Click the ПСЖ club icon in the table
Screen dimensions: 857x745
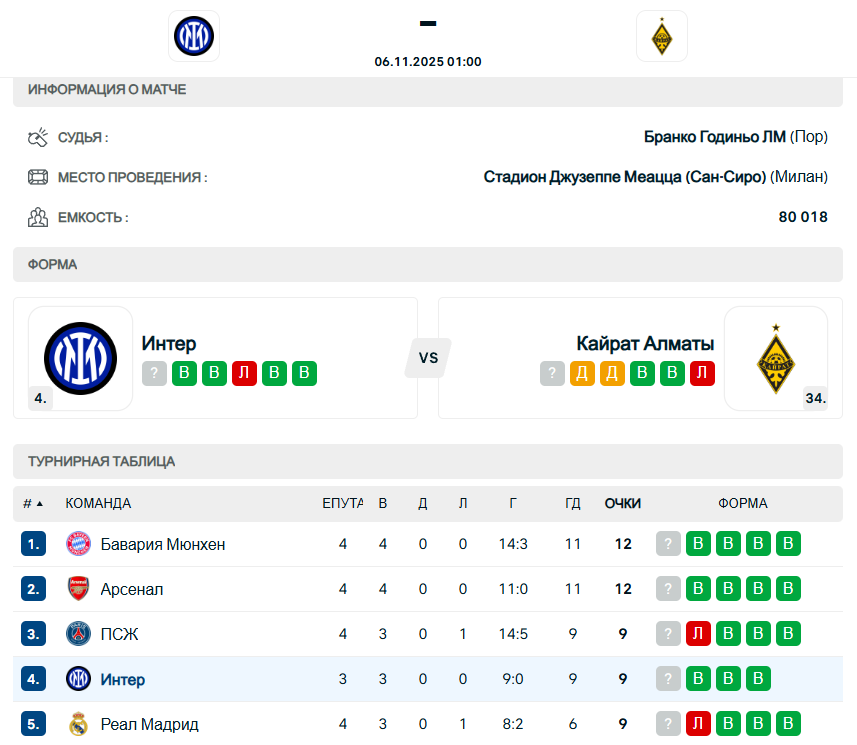point(78,634)
